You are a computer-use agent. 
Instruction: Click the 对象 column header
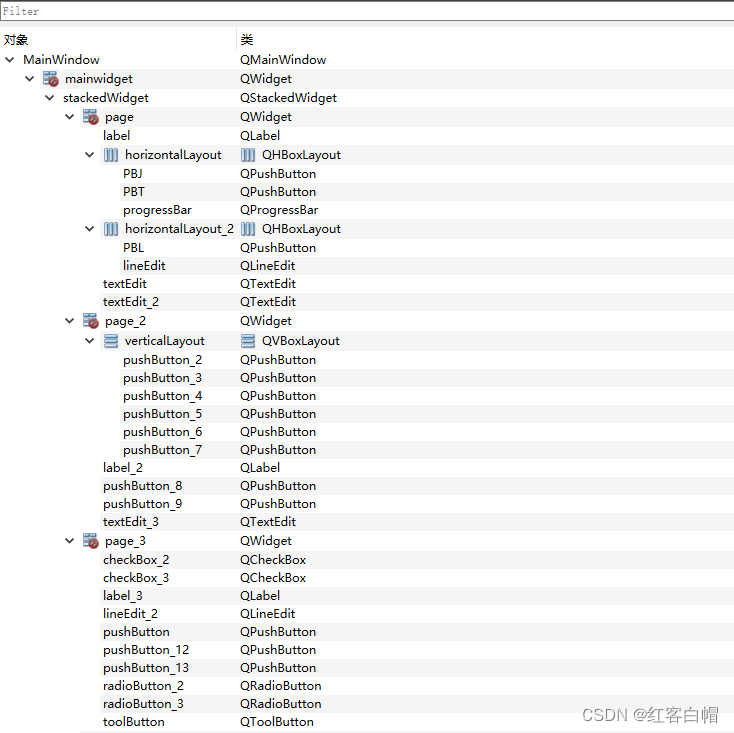click(16, 40)
